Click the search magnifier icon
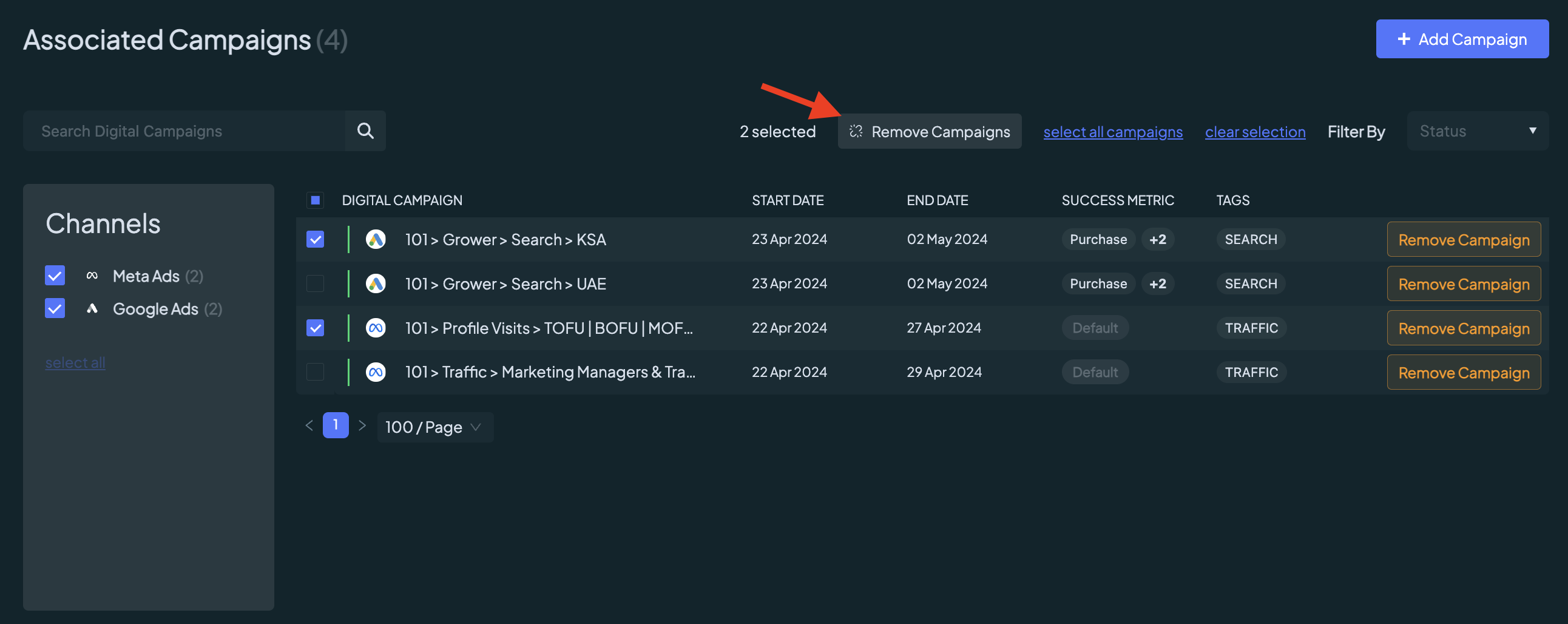The width and height of the screenshot is (1568, 624). click(x=365, y=131)
